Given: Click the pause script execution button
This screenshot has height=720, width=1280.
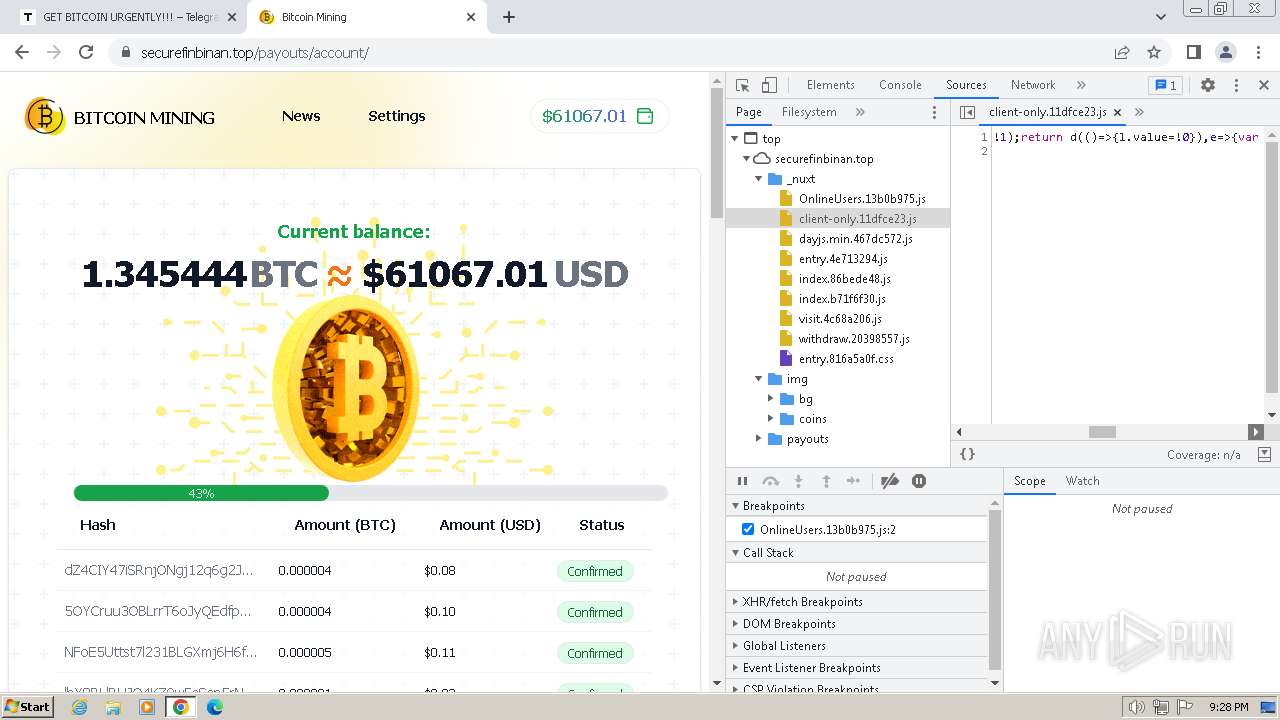Looking at the screenshot, I should [x=742, y=481].
